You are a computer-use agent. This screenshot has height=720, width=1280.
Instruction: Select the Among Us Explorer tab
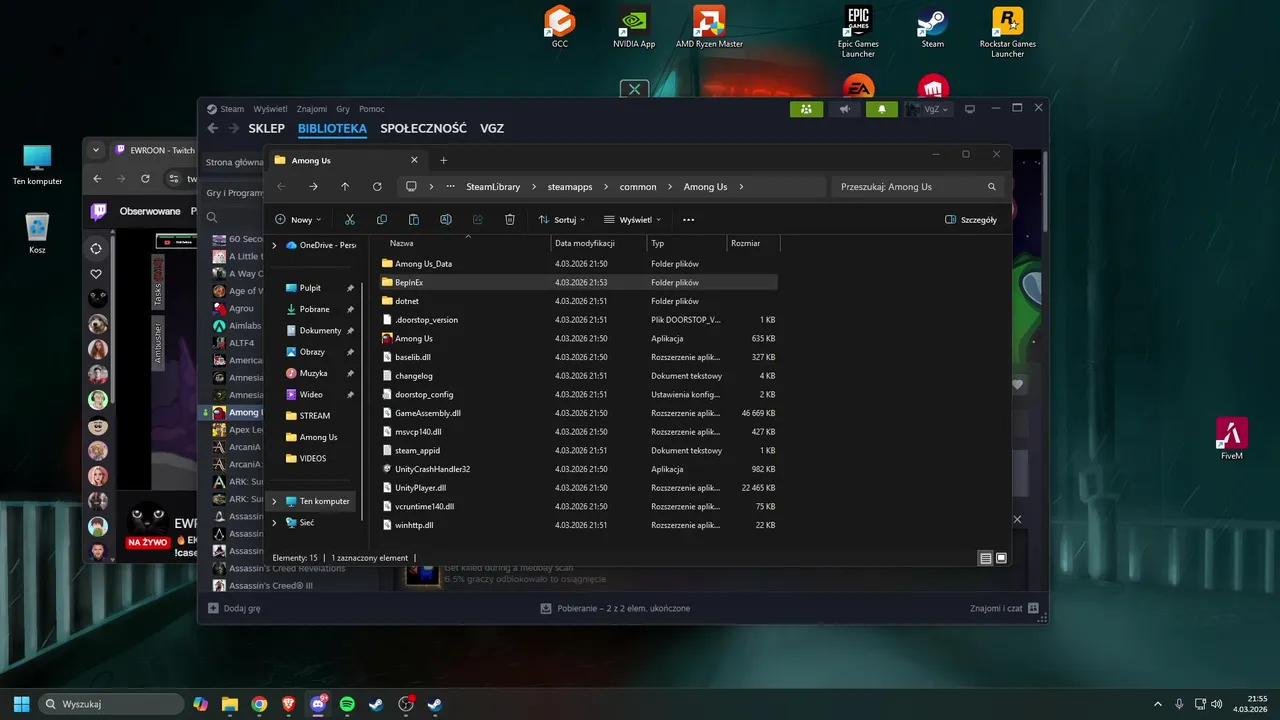coord(347,160)
